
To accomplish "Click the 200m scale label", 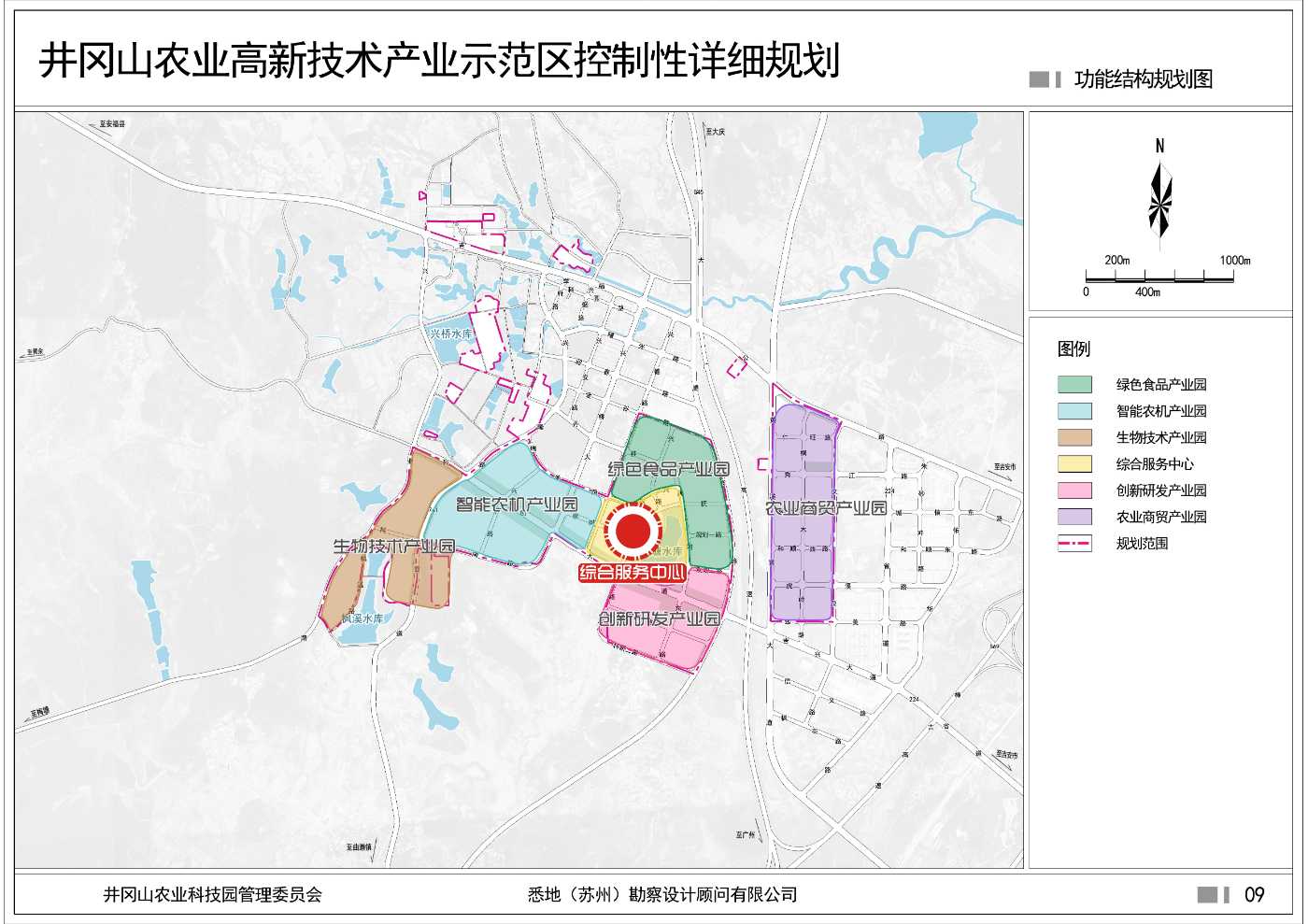I will tap(1117, 260).
